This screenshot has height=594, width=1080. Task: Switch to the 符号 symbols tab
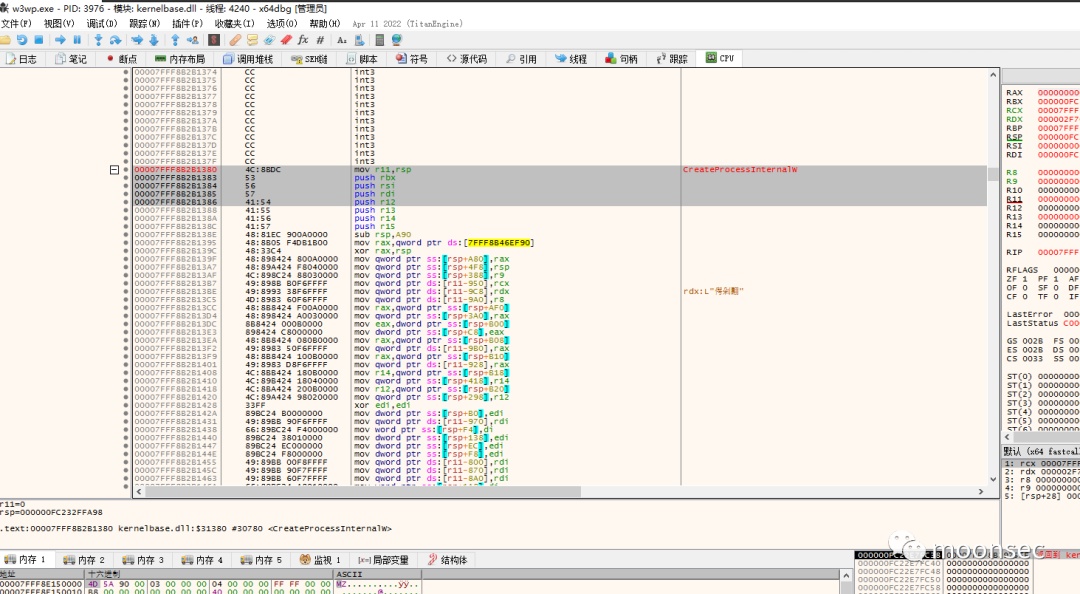412,59
